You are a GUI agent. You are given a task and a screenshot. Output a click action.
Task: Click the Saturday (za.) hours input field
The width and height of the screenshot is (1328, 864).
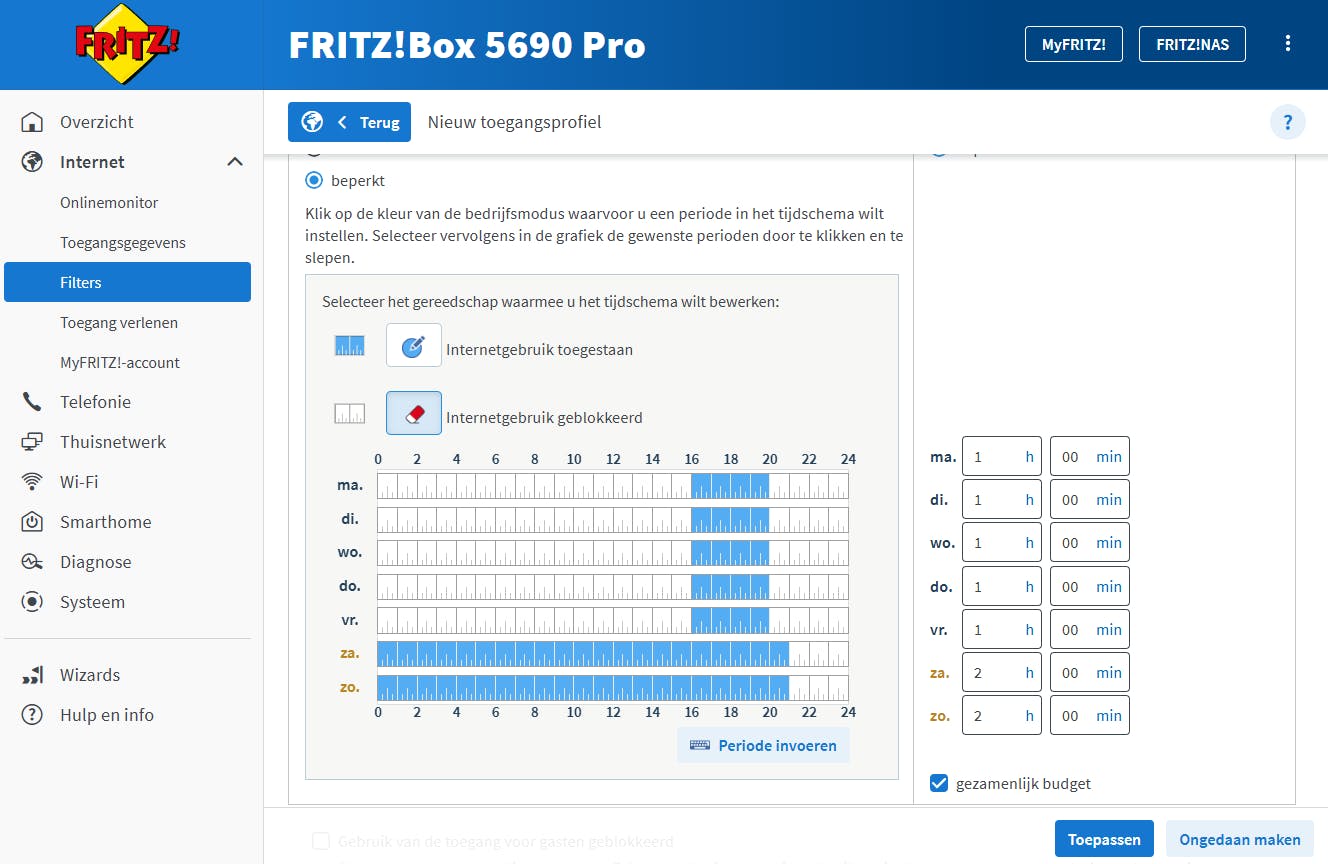point(1002,673)
